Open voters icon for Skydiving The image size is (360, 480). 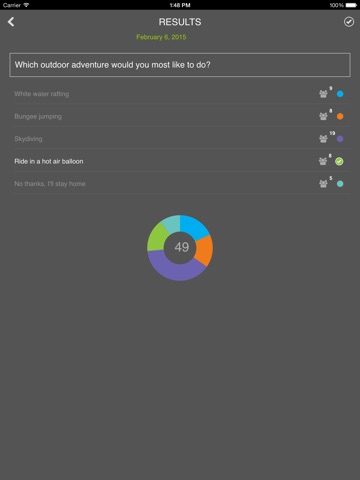[x=323, y=139]
